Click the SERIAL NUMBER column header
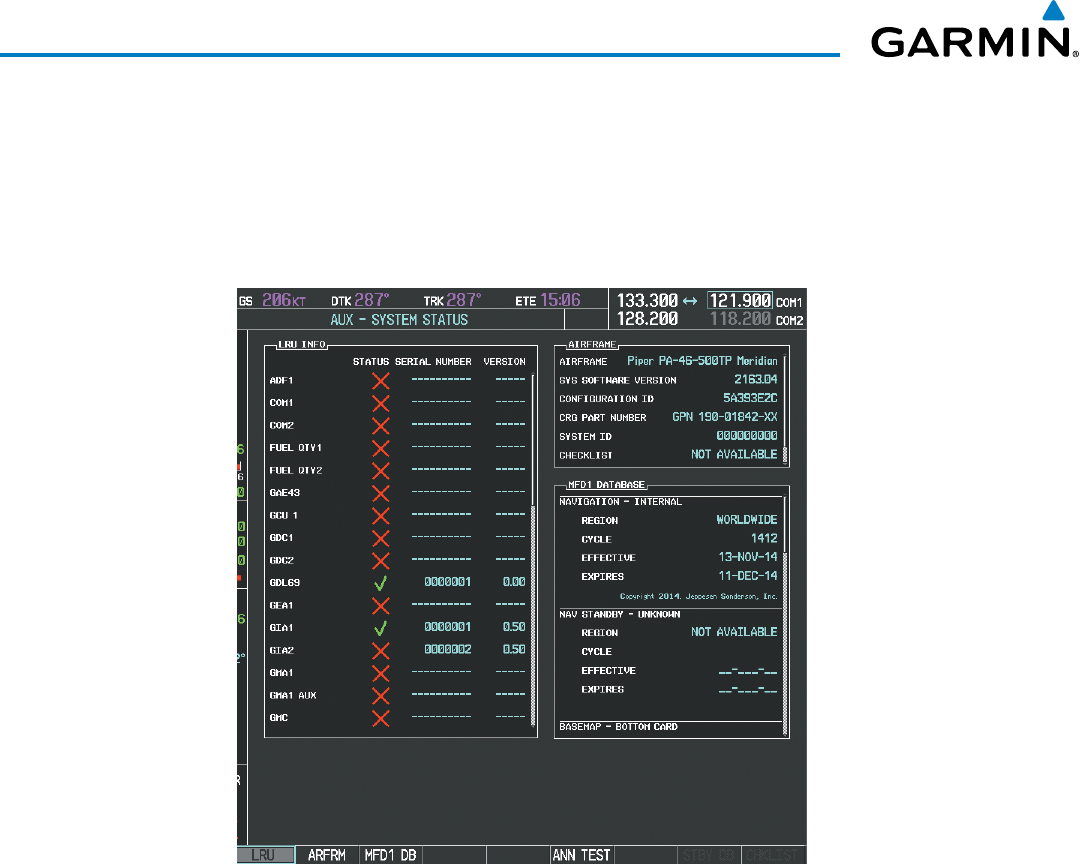1080x864 pixels. point(433,362)
